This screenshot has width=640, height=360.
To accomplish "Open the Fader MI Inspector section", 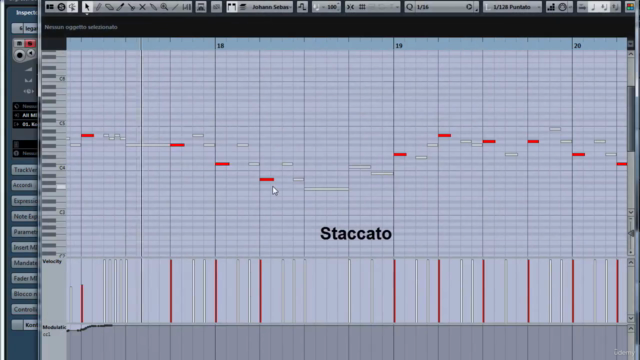I will pos(24,278).
